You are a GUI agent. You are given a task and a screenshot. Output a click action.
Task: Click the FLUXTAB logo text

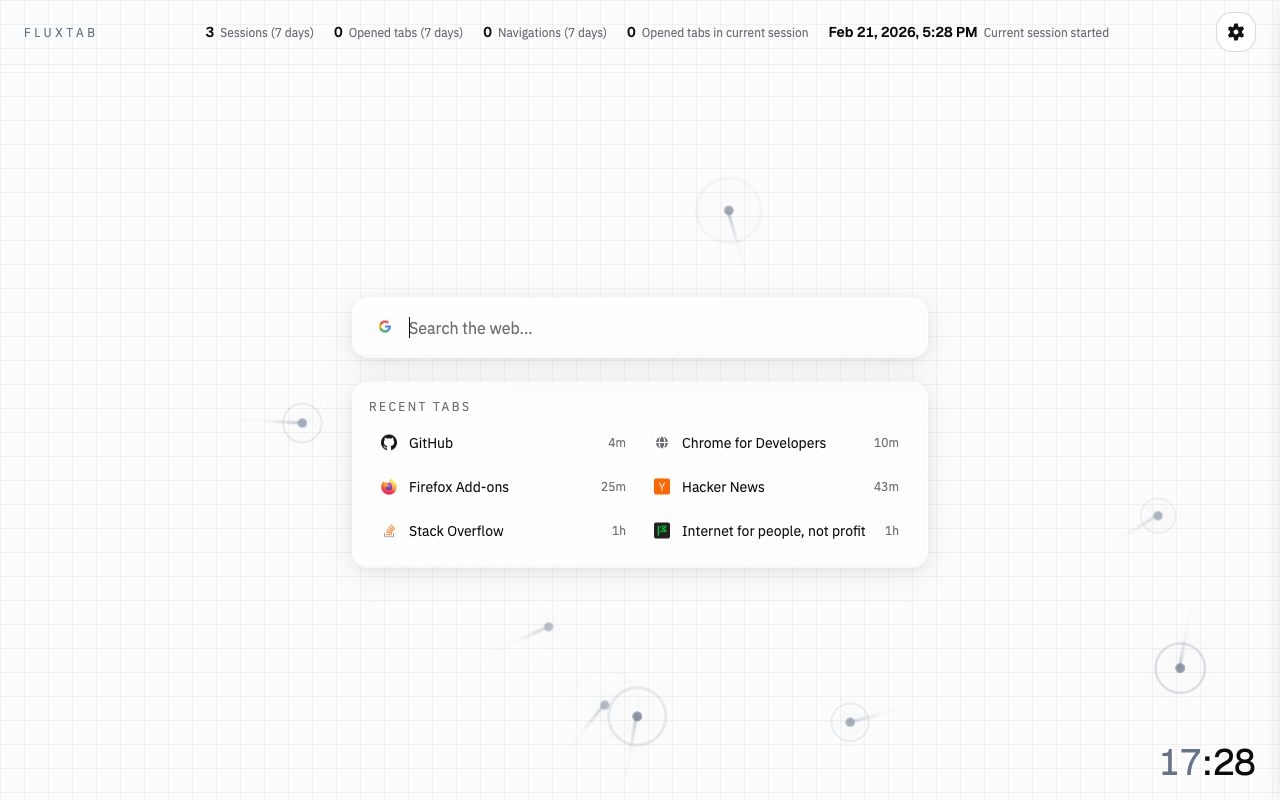[60, 32]
